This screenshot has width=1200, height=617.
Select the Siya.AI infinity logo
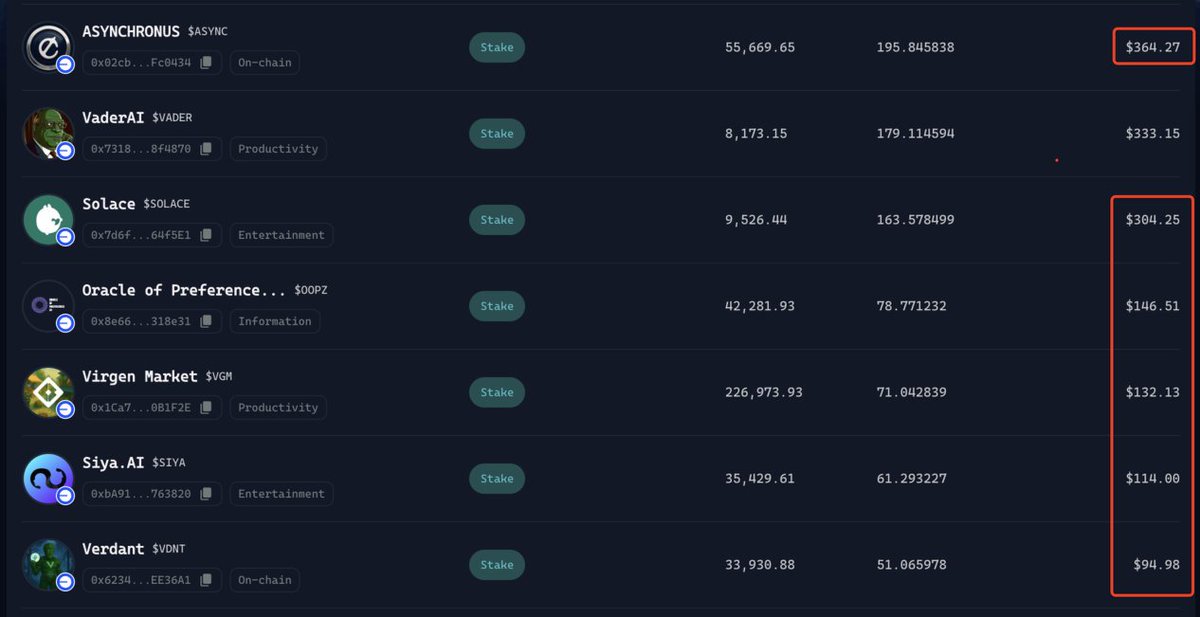coord(48,478)
